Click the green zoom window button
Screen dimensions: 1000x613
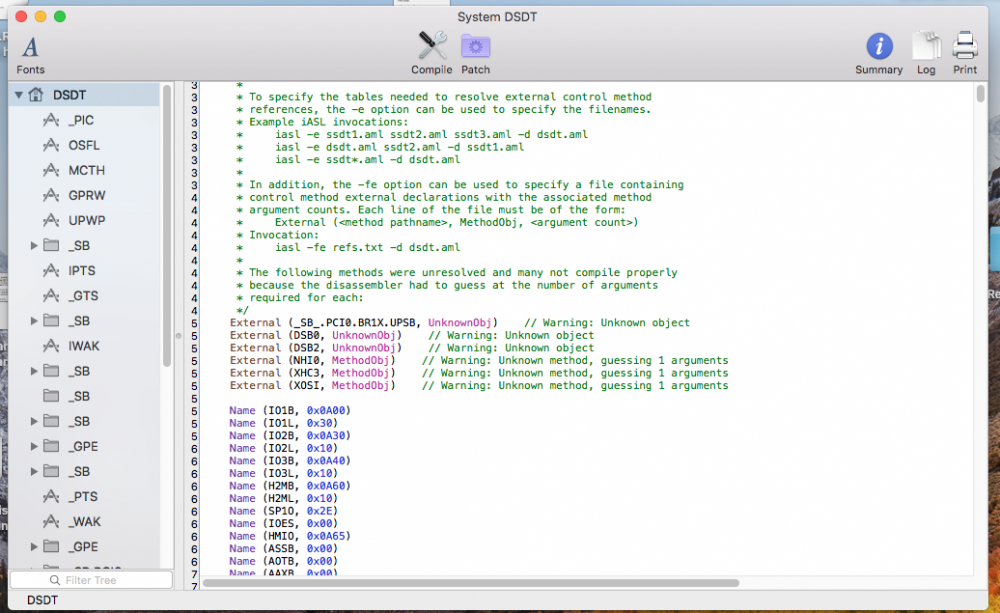59,17
